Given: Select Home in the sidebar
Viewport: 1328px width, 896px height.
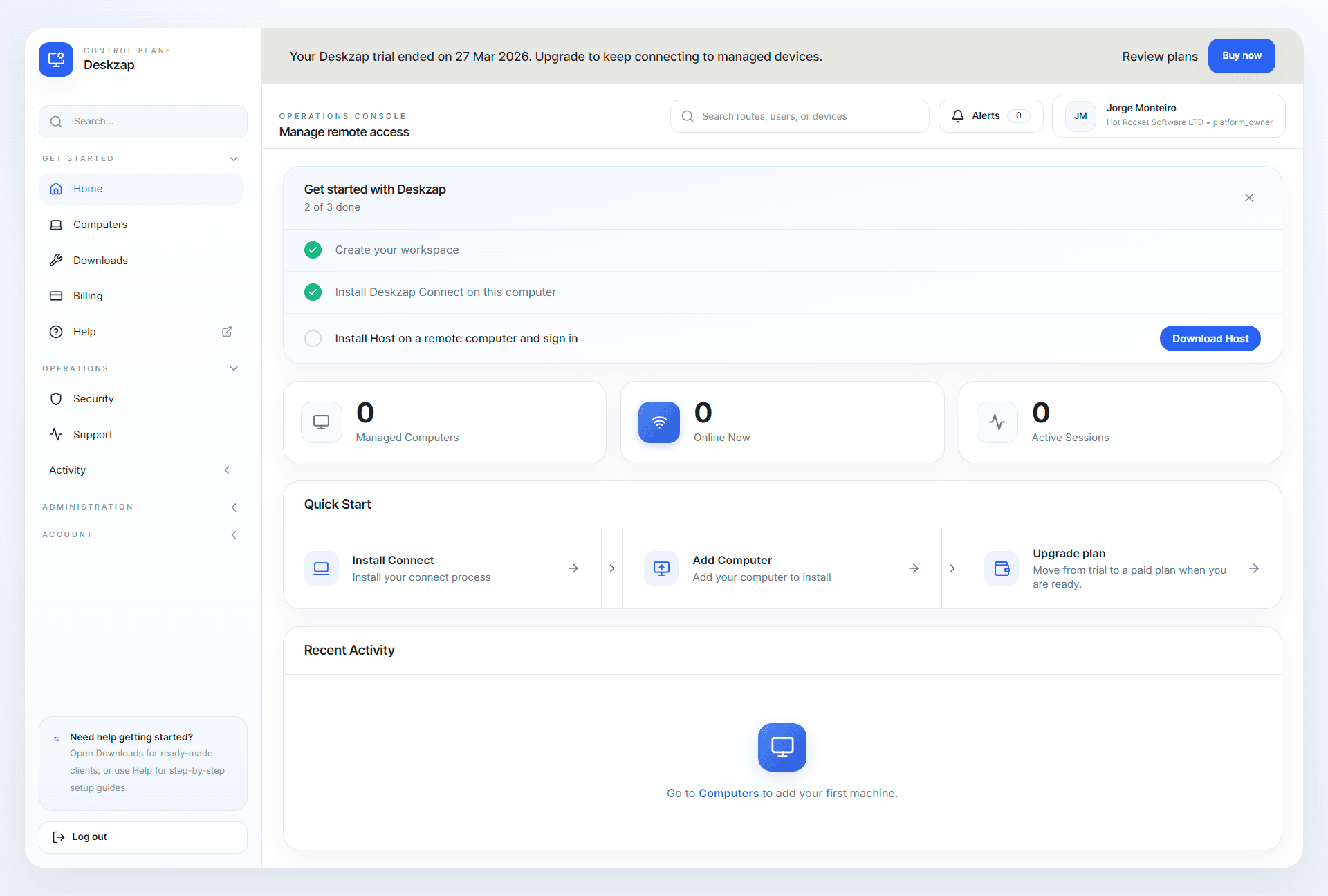Looking at the screenshot, I should point(88,188).
